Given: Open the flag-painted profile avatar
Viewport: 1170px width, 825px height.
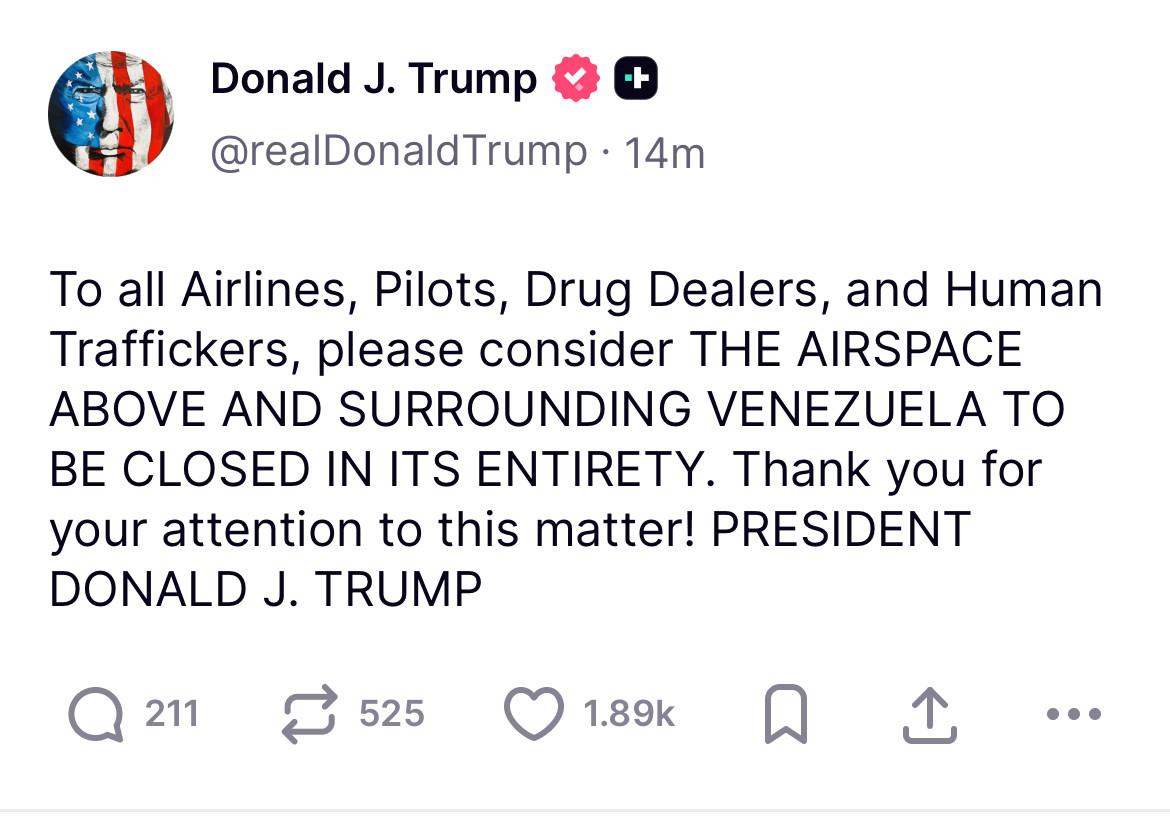Looking at the screenshot, I should 111,113.
